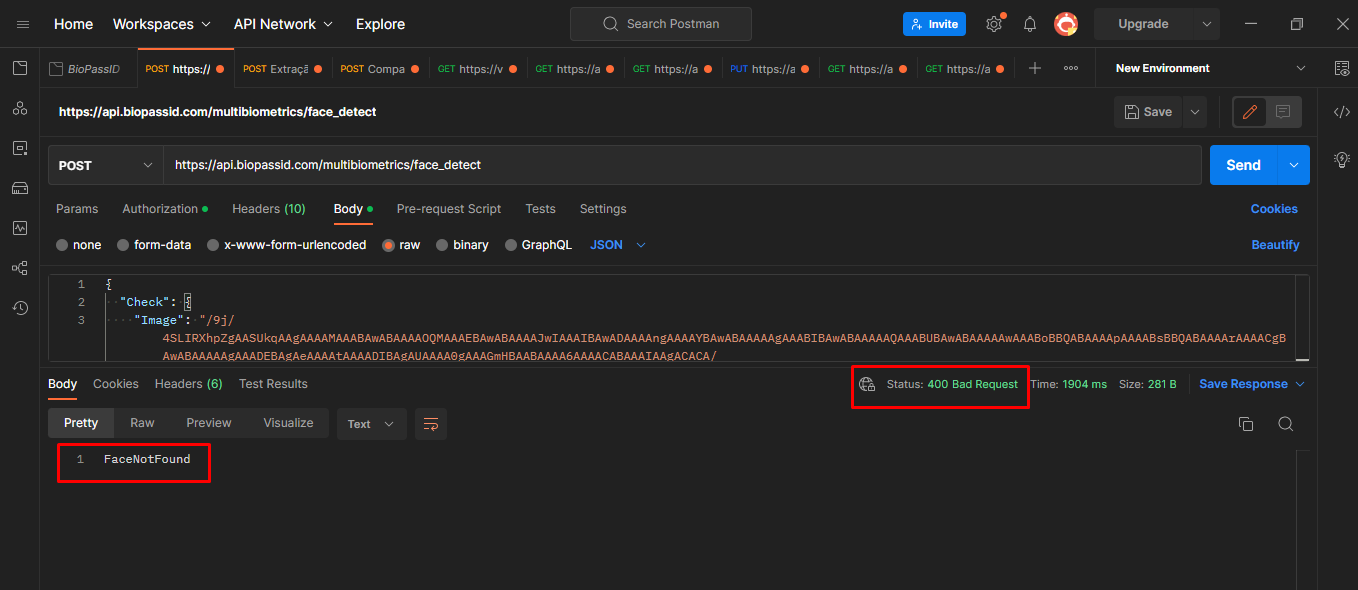
Task: Open the settings gear
Action: (993, 24)
